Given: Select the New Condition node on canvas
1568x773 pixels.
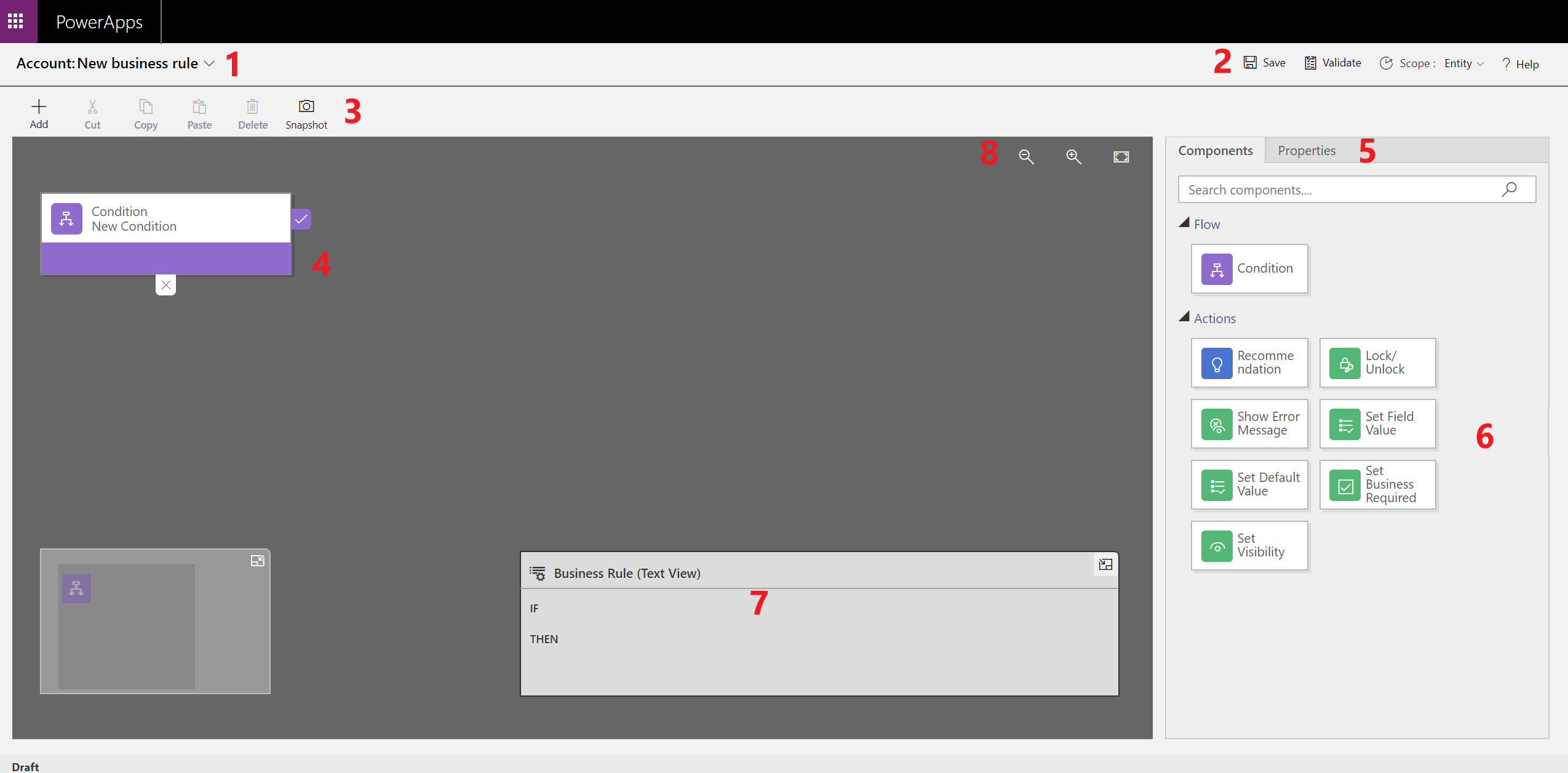Looking at the screenshot, I should [x=166, y=234].
